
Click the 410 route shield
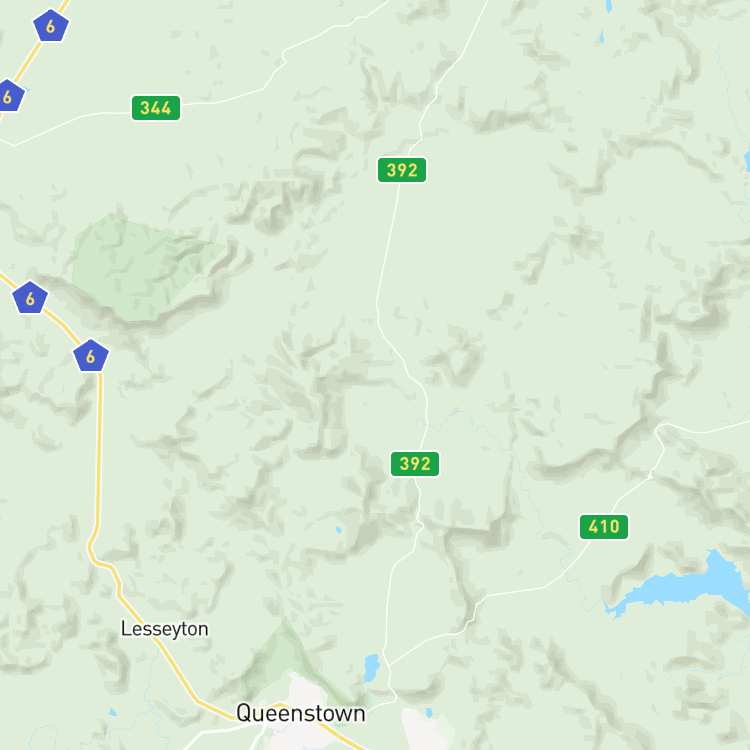604,527
